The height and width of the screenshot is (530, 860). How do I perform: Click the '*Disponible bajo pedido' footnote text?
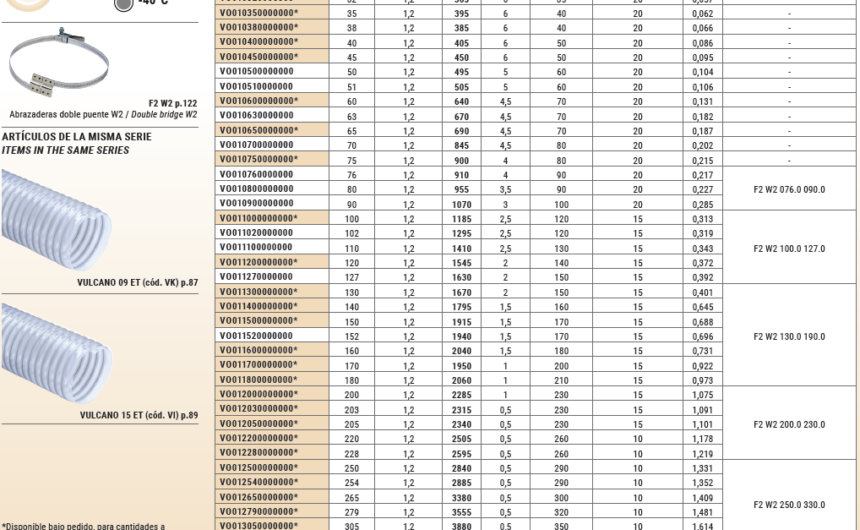83,525
